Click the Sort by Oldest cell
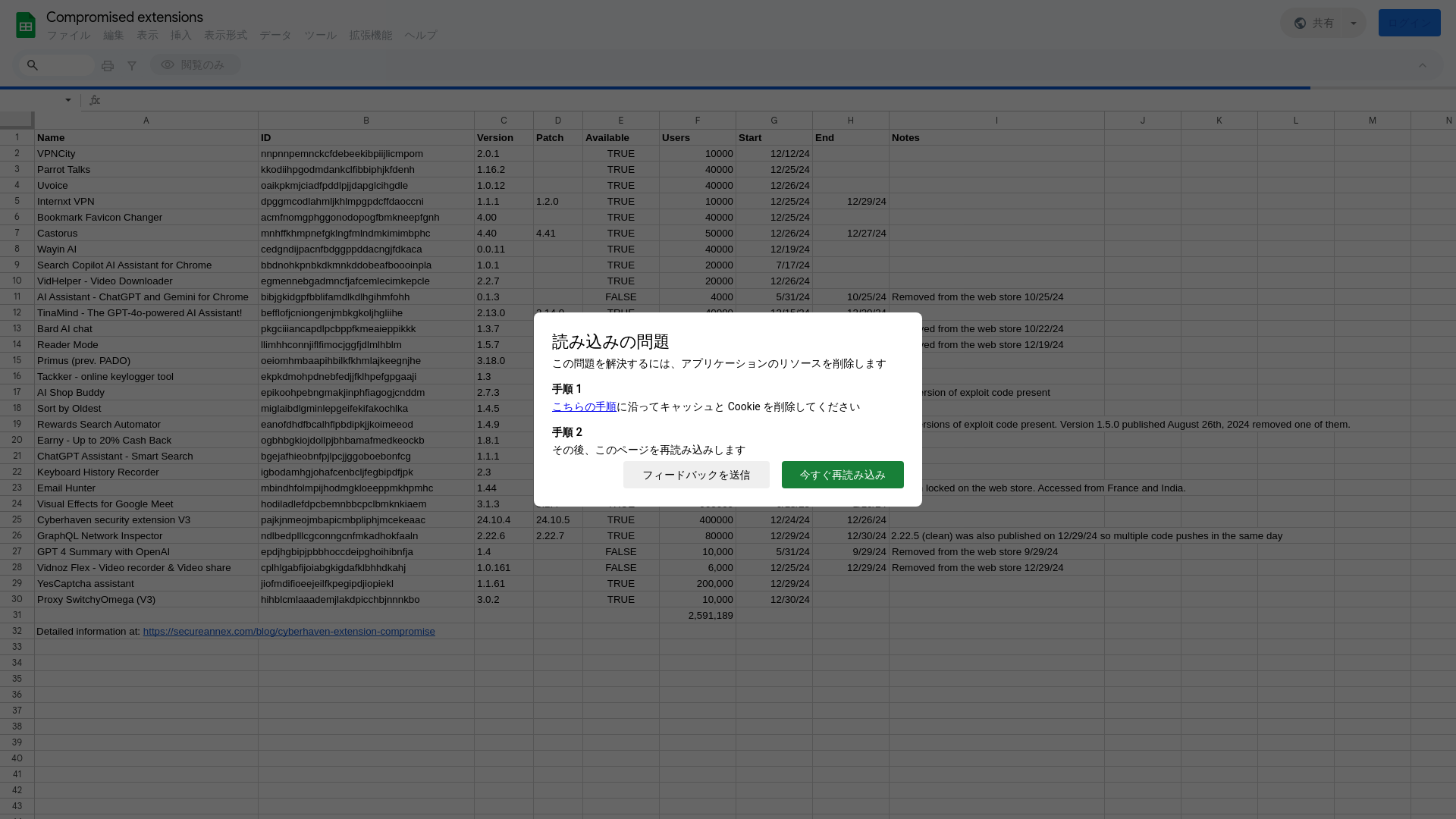Image resolution: width=1456 pixels, height=819 pixels. pos(146,409)
